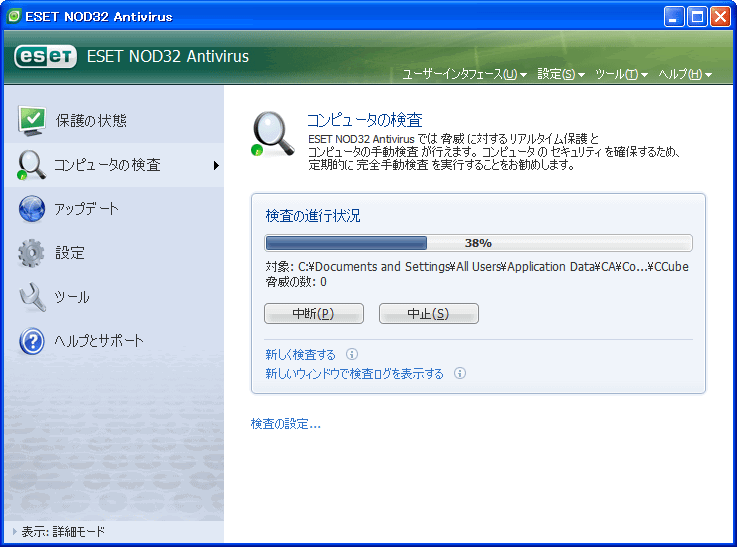
Task: Open the ツール(T) top dropdown menu
Action: [621, 74]
